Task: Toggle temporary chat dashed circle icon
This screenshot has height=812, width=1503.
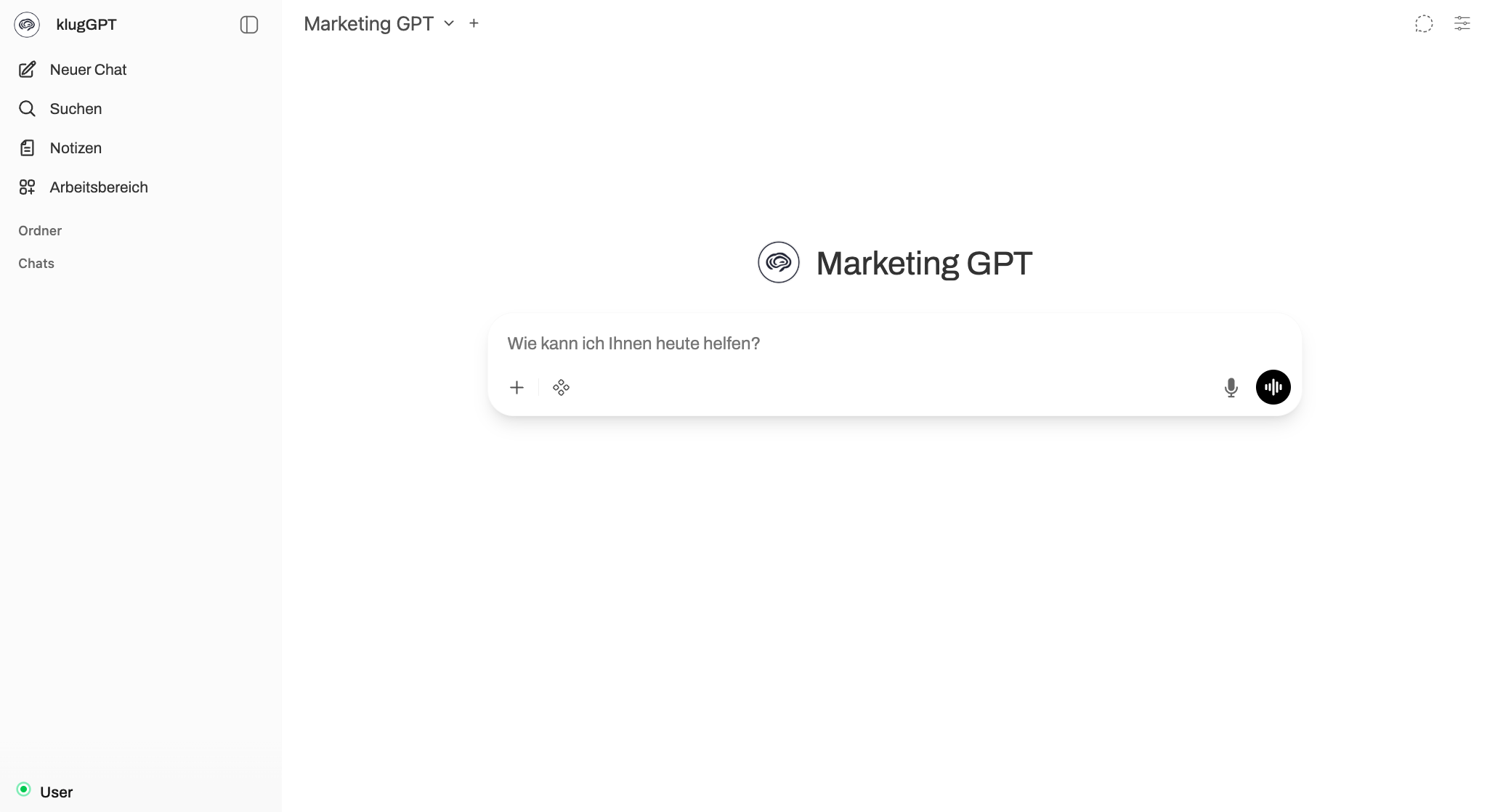Action: tap(1424, 24)
